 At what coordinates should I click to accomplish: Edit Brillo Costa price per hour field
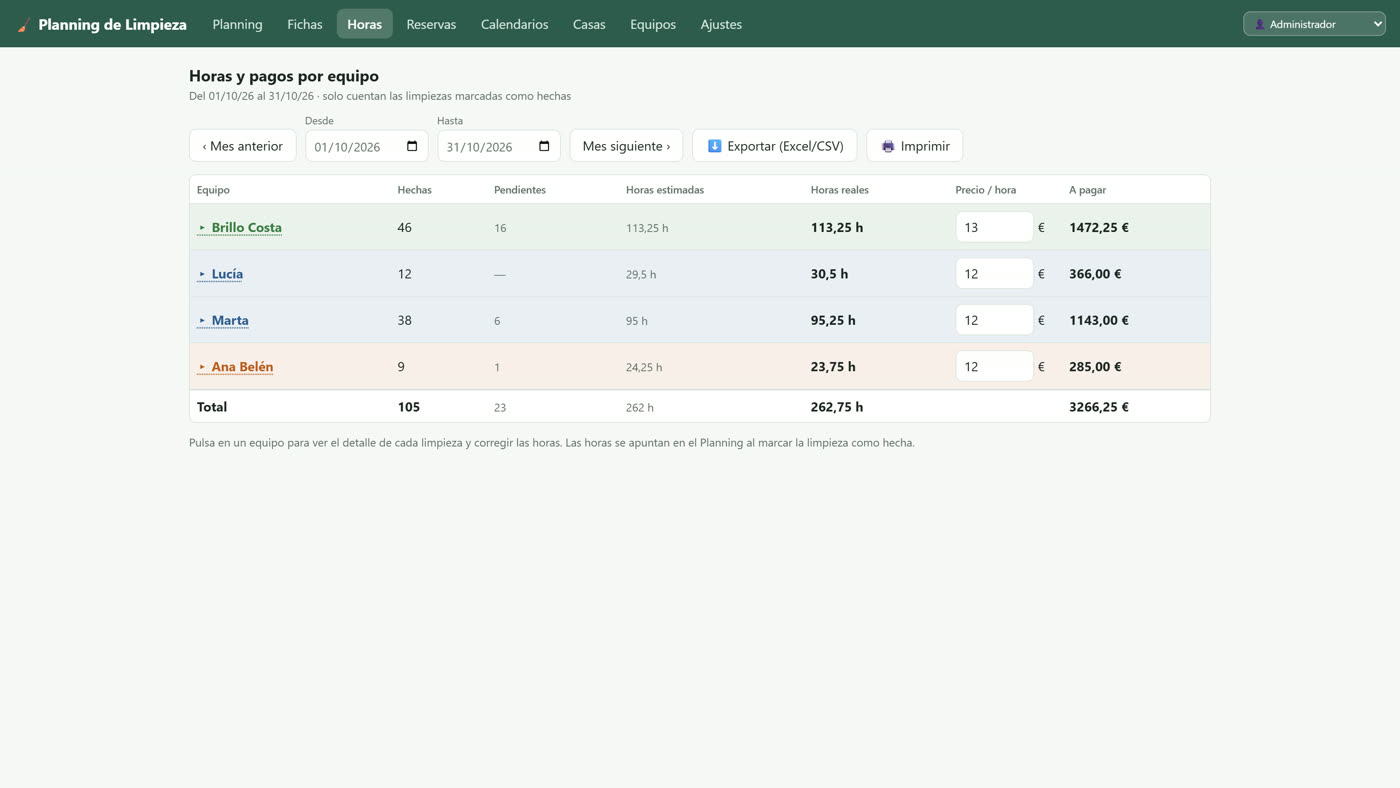(x=994, y=227)
